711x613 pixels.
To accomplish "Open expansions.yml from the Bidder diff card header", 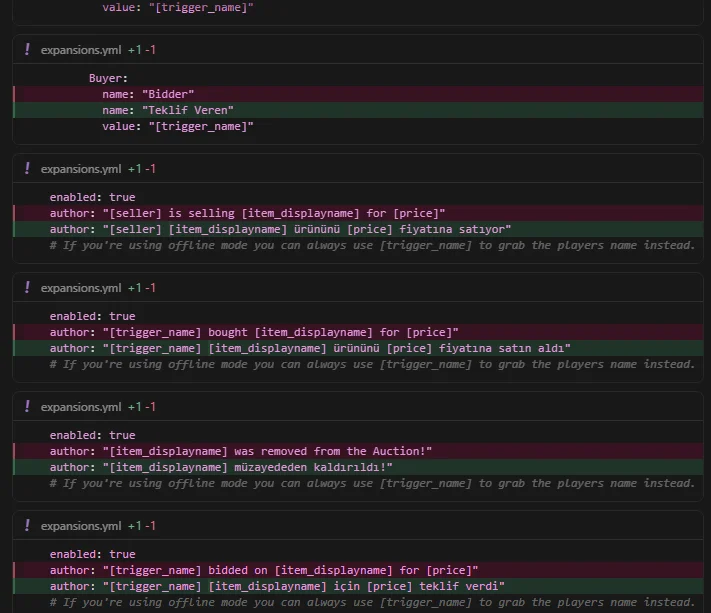I will point(81,50).
